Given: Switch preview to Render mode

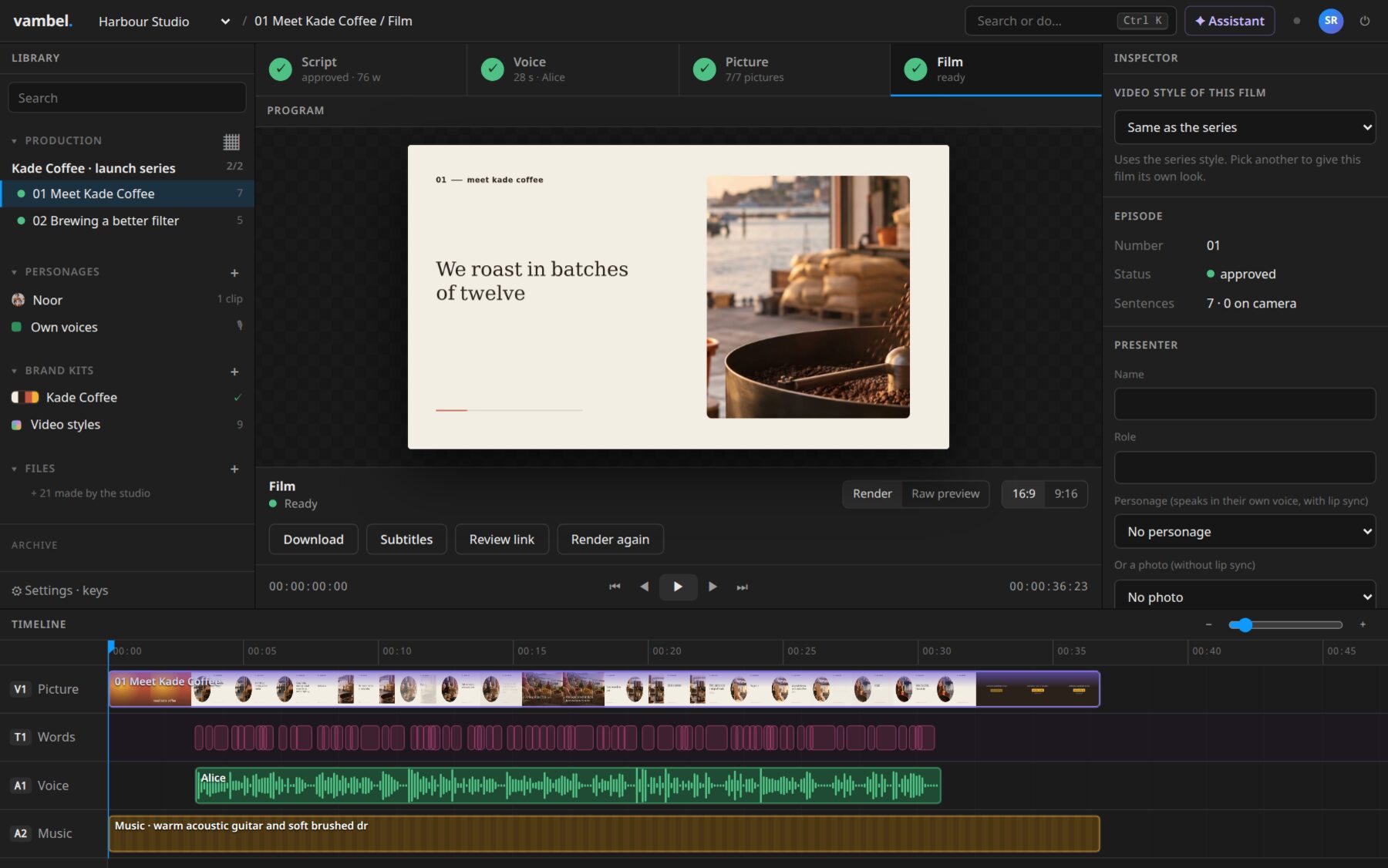Looking at the screenshot, I should tap(872, 494).
